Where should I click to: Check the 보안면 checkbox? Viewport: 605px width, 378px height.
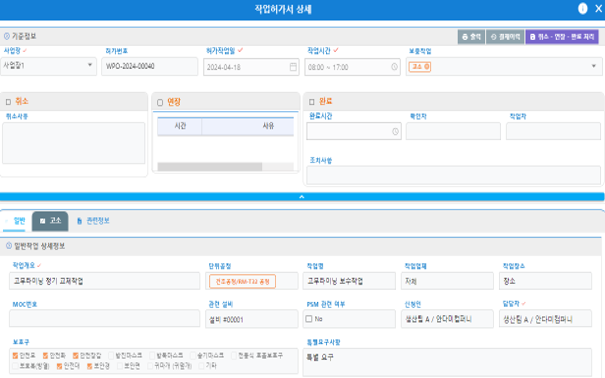(120, 366)
